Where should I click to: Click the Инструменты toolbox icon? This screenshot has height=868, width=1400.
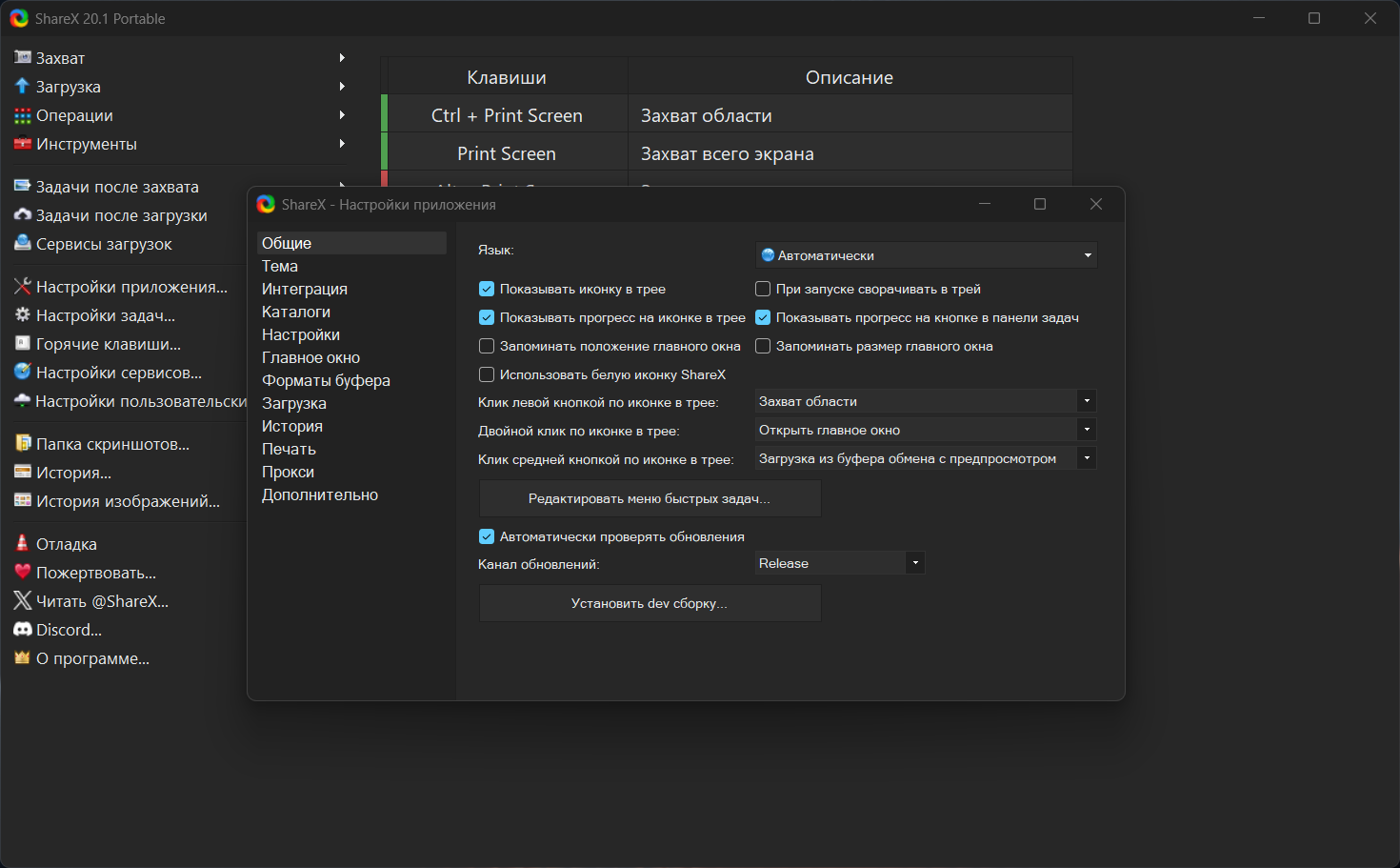point(23,144)
